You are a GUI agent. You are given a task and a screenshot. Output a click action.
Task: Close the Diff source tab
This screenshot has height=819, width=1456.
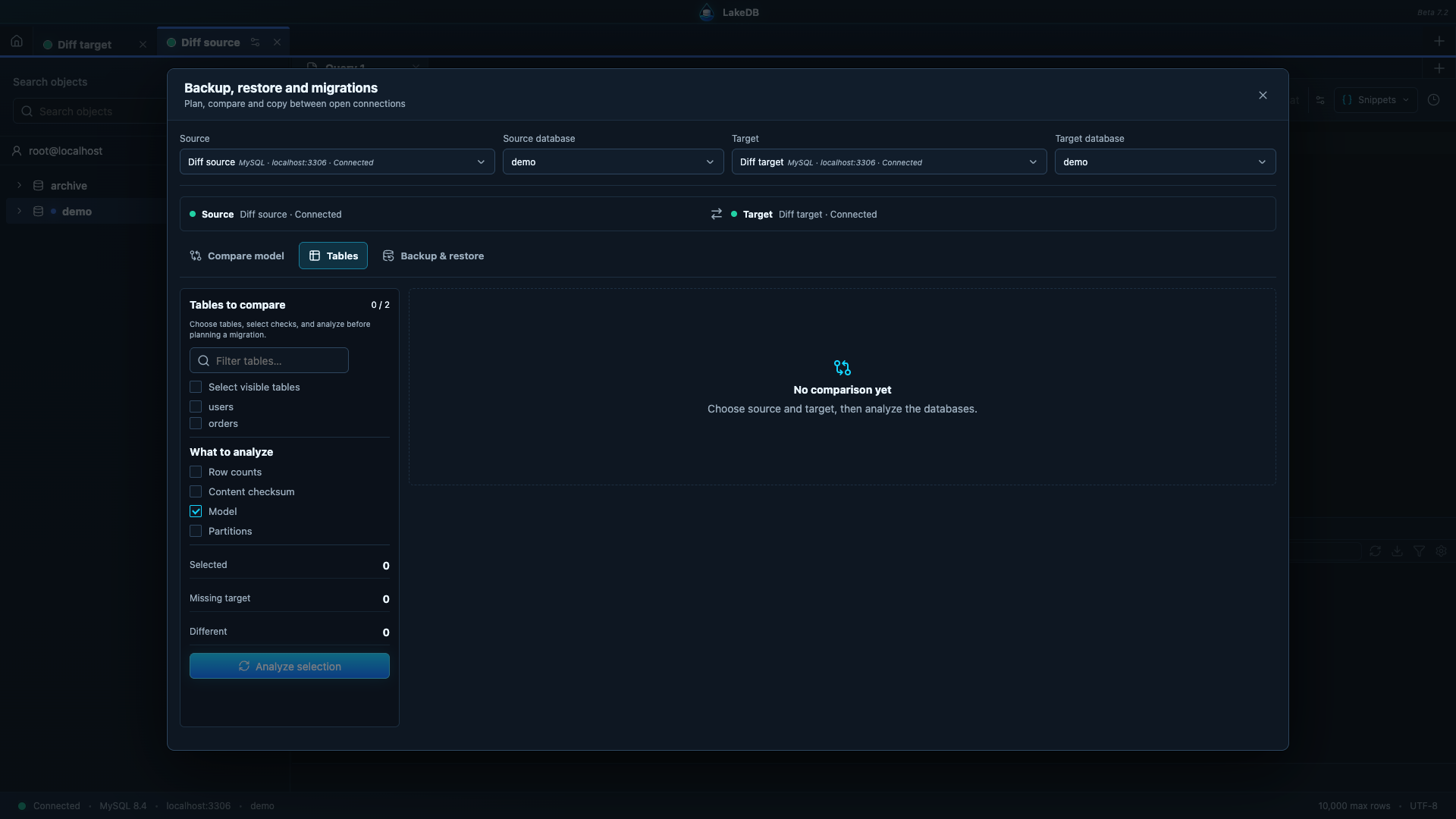[x=278, y=42]
